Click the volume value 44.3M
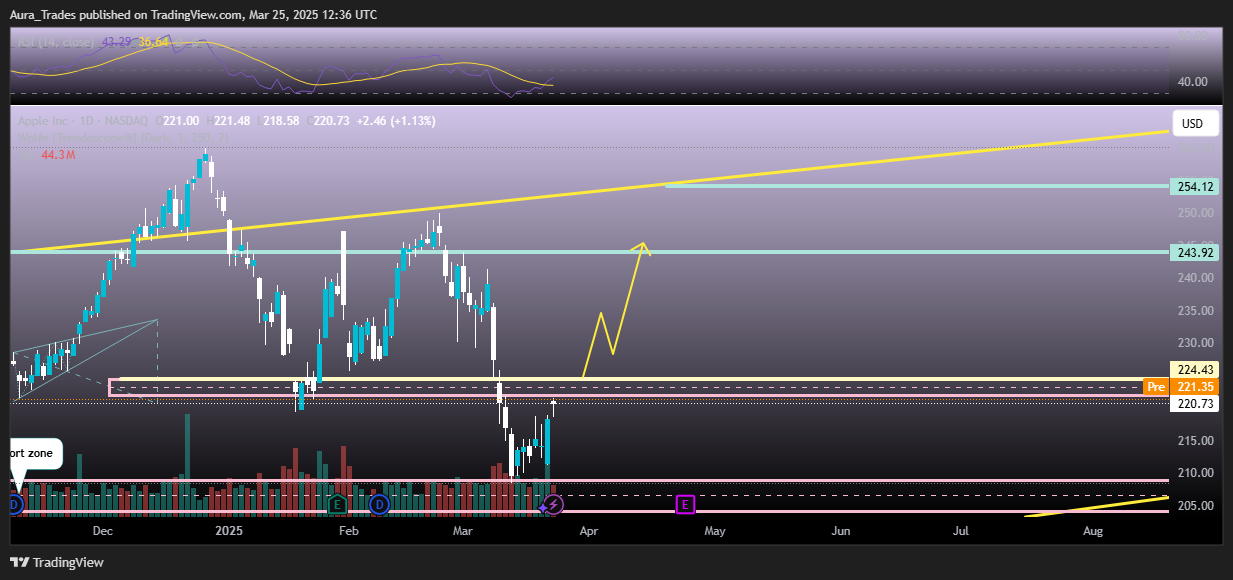Screen dimensions: 1233x580 pyautogui.click(x=59, y=155)
